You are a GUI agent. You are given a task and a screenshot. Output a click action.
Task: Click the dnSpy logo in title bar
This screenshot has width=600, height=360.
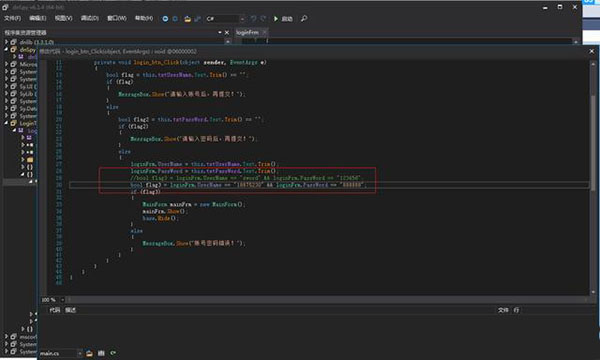coord(5,7)
